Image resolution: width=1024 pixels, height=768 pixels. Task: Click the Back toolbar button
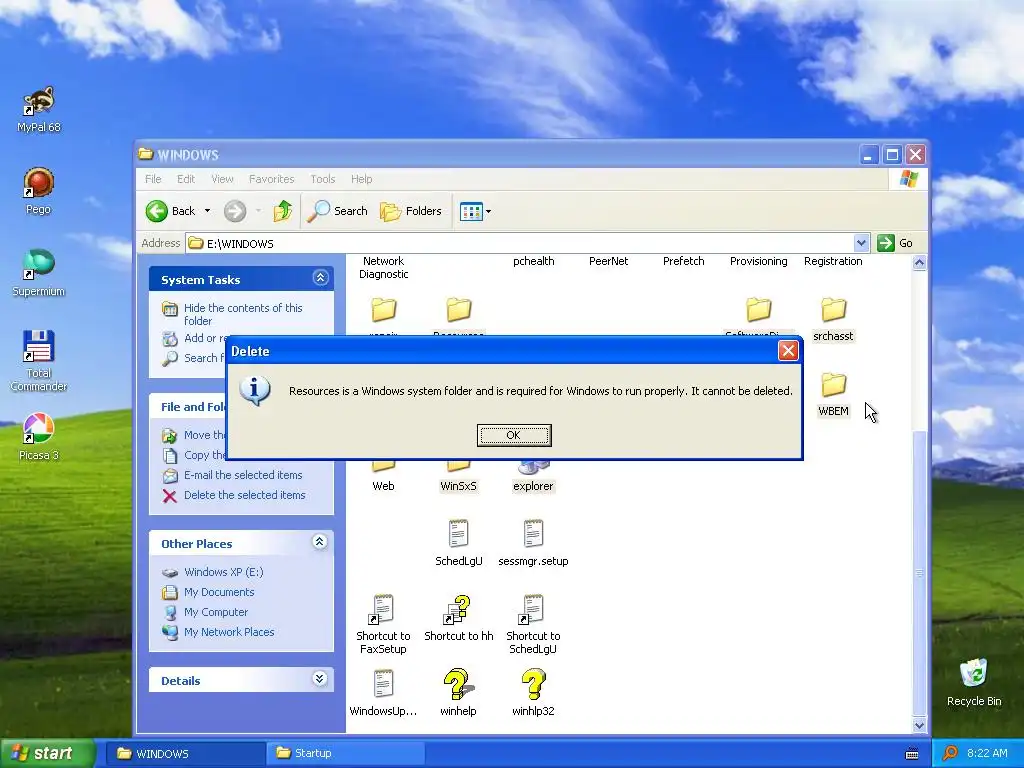point(170,211)
